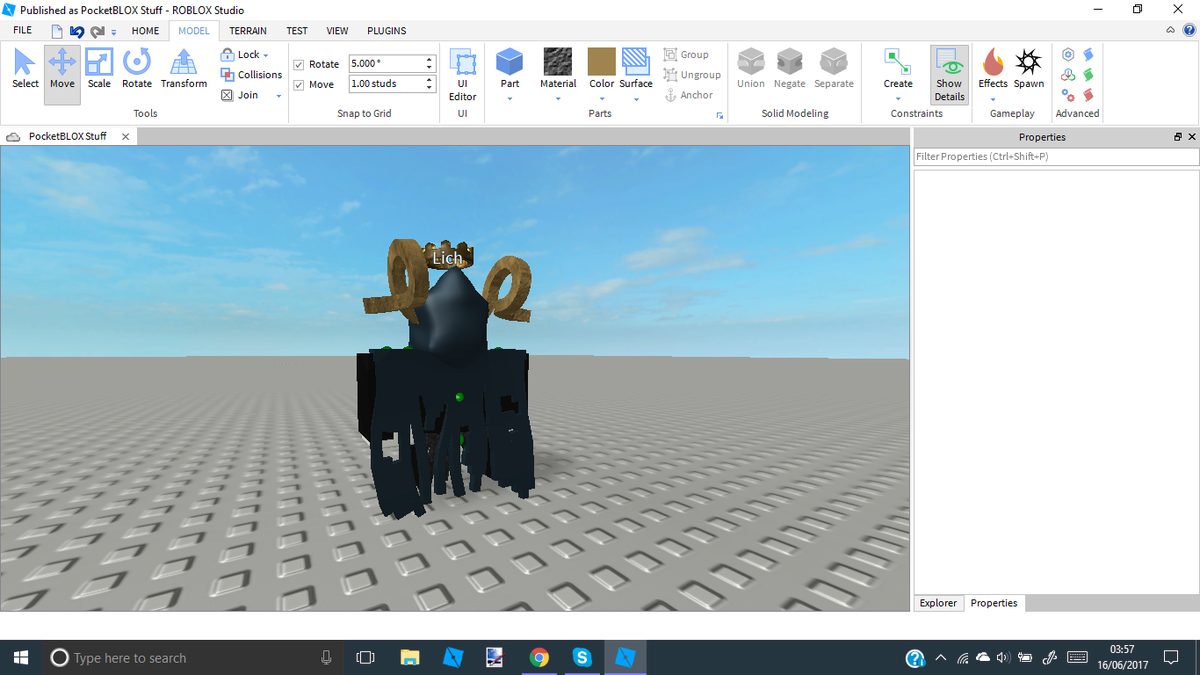Decrease the move studs value stepper
The height and width of the screenshot is (675, 1200).
point(430,89)
